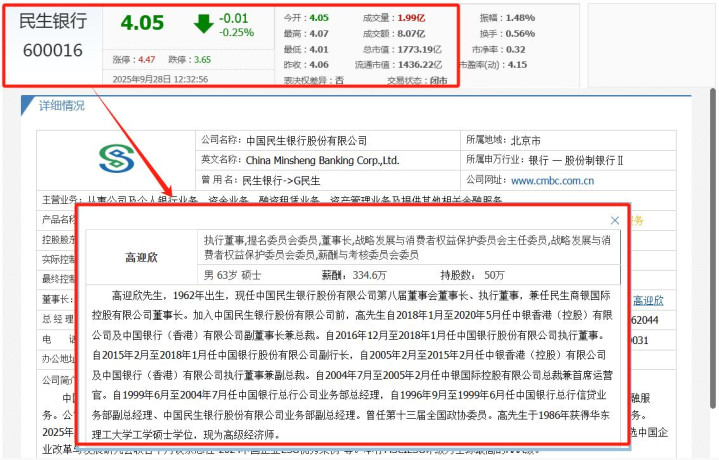719x460 pixels.
Task: Click the company logo image
Action: [116, 159]
